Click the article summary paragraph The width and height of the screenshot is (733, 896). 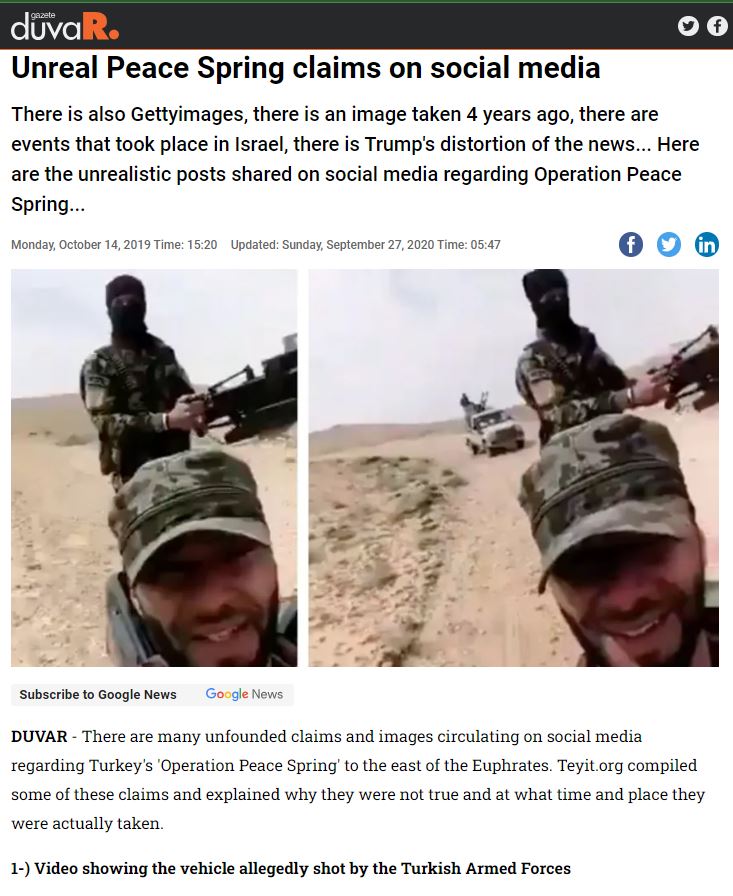355,159
